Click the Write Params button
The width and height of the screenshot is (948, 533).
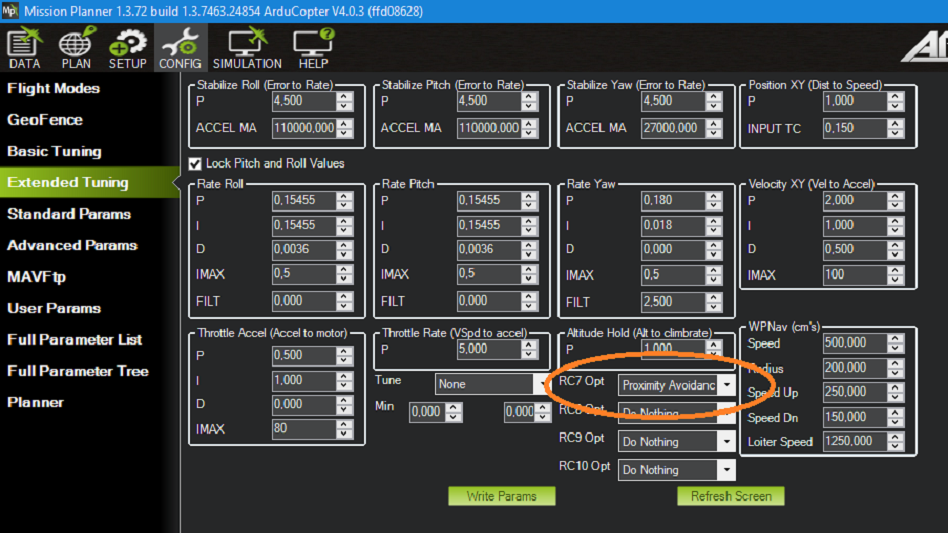501,496
